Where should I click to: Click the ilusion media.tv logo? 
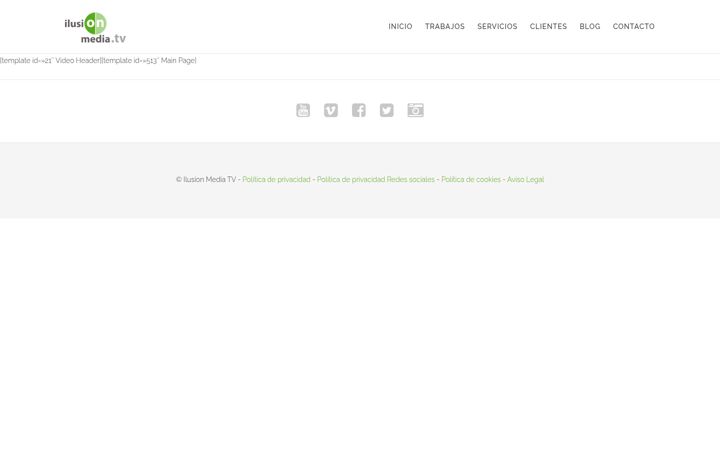pos(95,28)
